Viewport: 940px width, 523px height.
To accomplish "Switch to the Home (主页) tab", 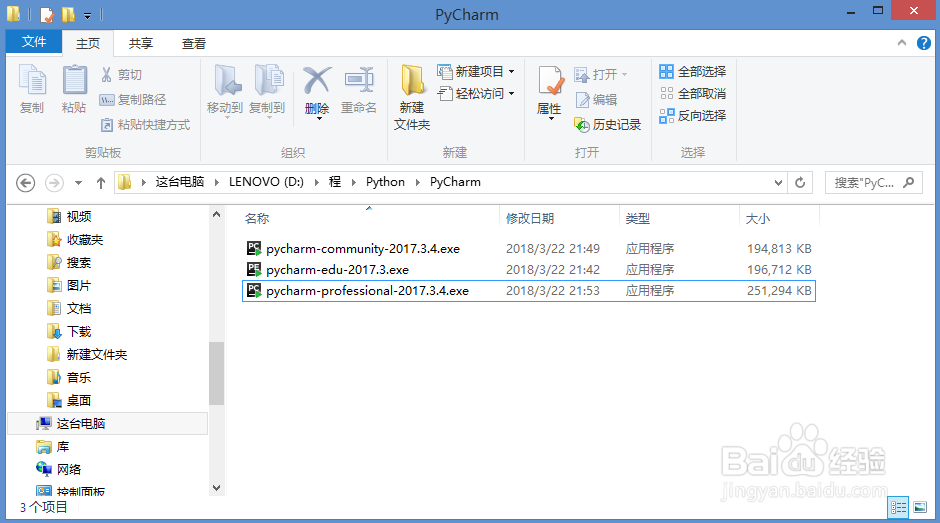I will point(88,43).
